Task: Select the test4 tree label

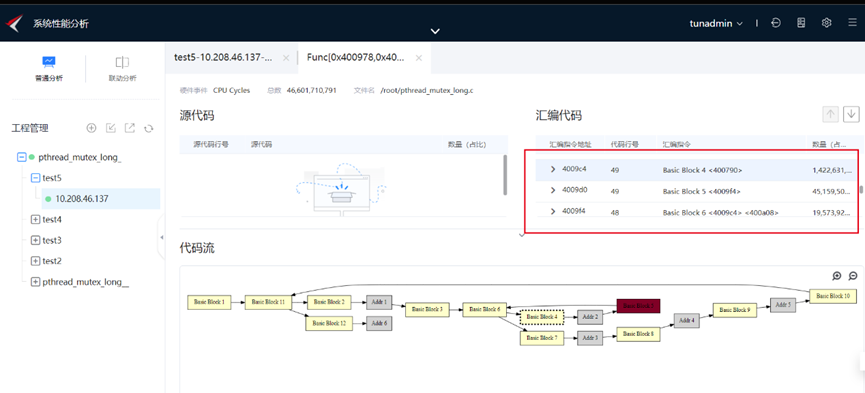Action: pos(52,219)
